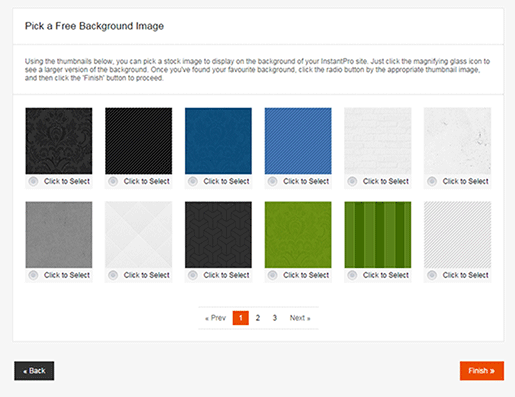Viewport: 515px width, 397px height.
Task: Click 'Click to Select' under green striped thumbnail
Action: [x=386, y=275]
